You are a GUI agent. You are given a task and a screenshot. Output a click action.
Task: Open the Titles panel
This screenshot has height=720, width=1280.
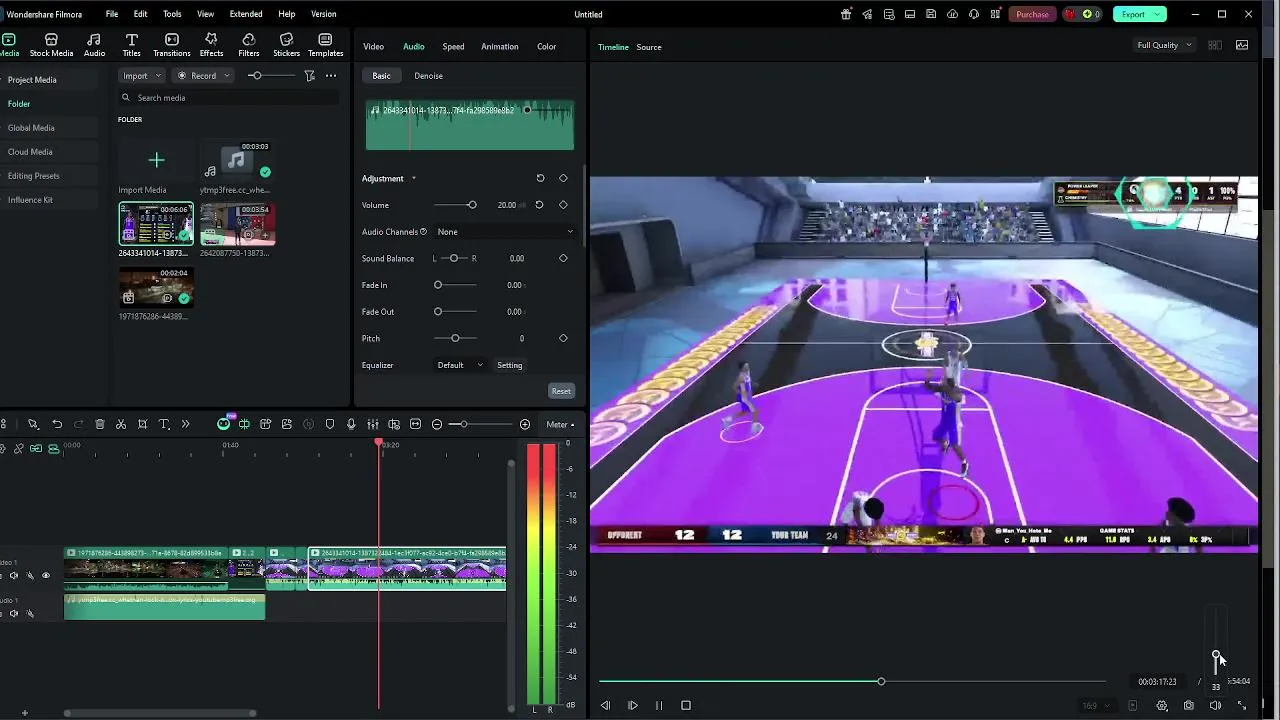[x=131, y=45]
